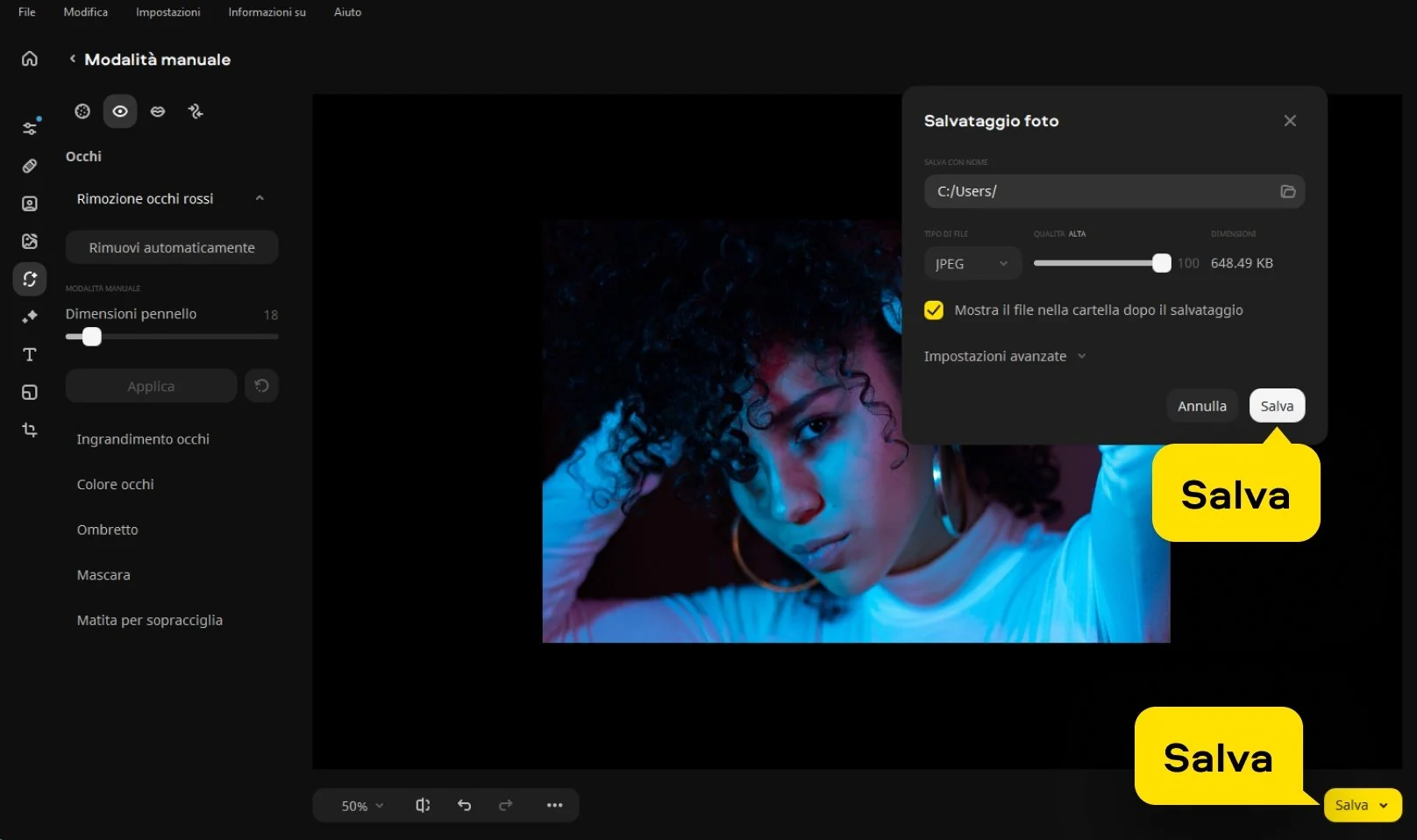Click the Undo arrow in bottom toolbar

(x=464, y=805)
